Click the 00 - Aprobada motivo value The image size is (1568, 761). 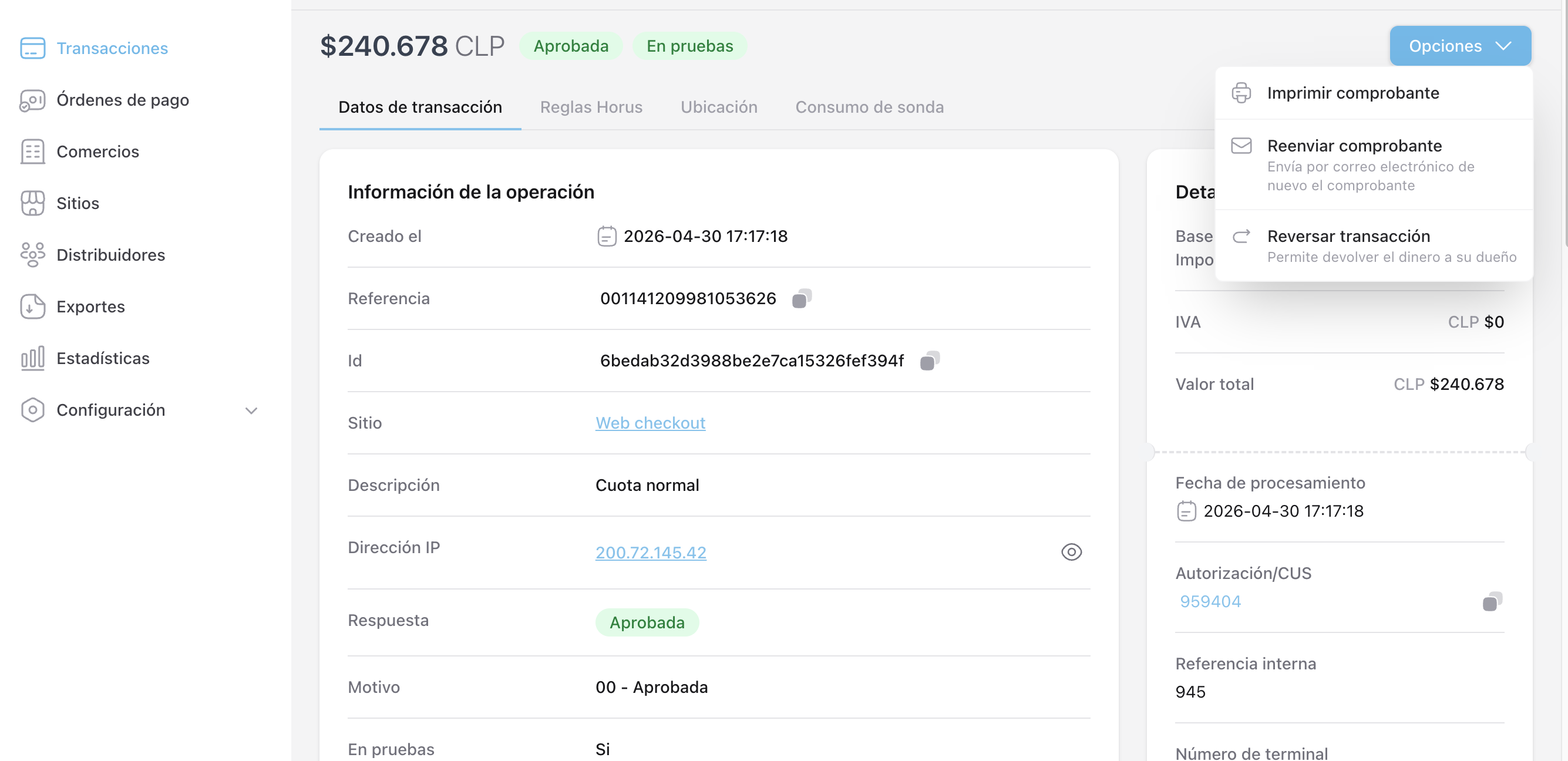click(x=651, y=688)
